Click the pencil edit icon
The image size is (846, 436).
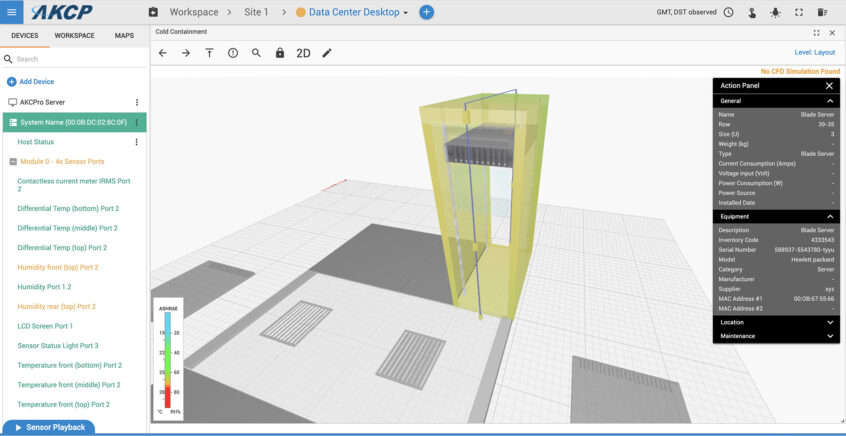326,53
